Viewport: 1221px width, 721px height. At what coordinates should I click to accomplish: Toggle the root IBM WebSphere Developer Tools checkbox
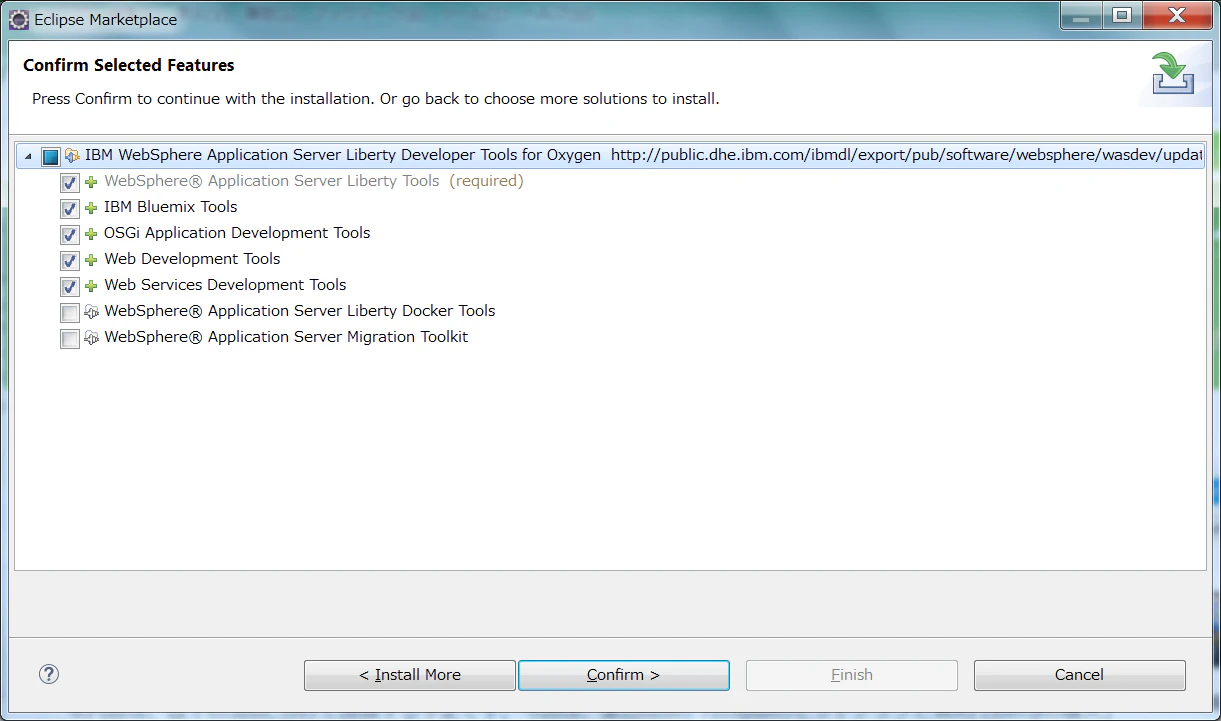tap(50, 156)
